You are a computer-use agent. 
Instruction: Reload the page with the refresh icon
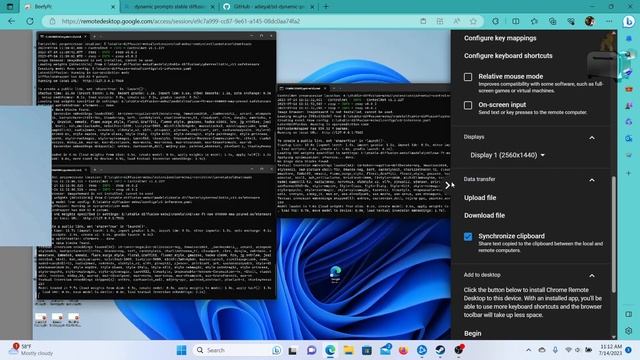point(30,21)
